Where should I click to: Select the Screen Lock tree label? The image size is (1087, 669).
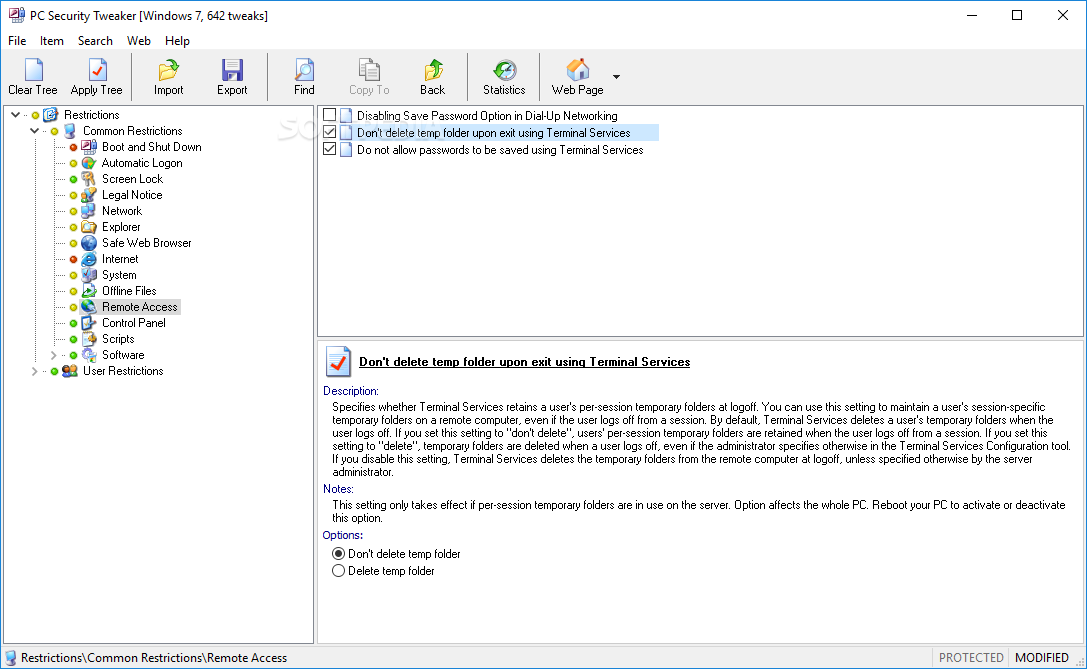click(132, 179)
